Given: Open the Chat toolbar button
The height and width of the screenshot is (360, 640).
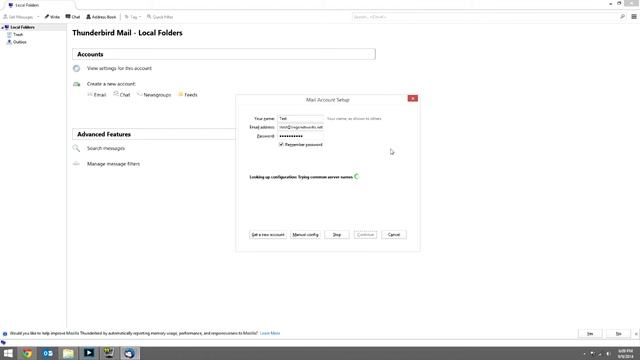Looking at the screenshot, I should [73, 17].
